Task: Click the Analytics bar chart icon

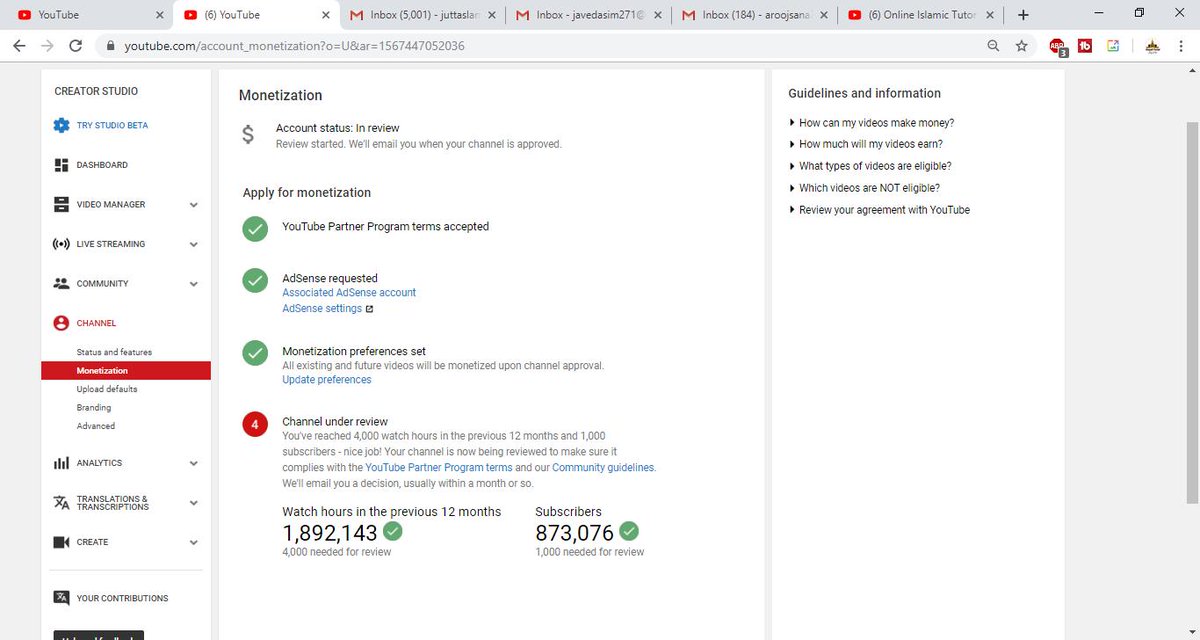Action: pos(61,463)
